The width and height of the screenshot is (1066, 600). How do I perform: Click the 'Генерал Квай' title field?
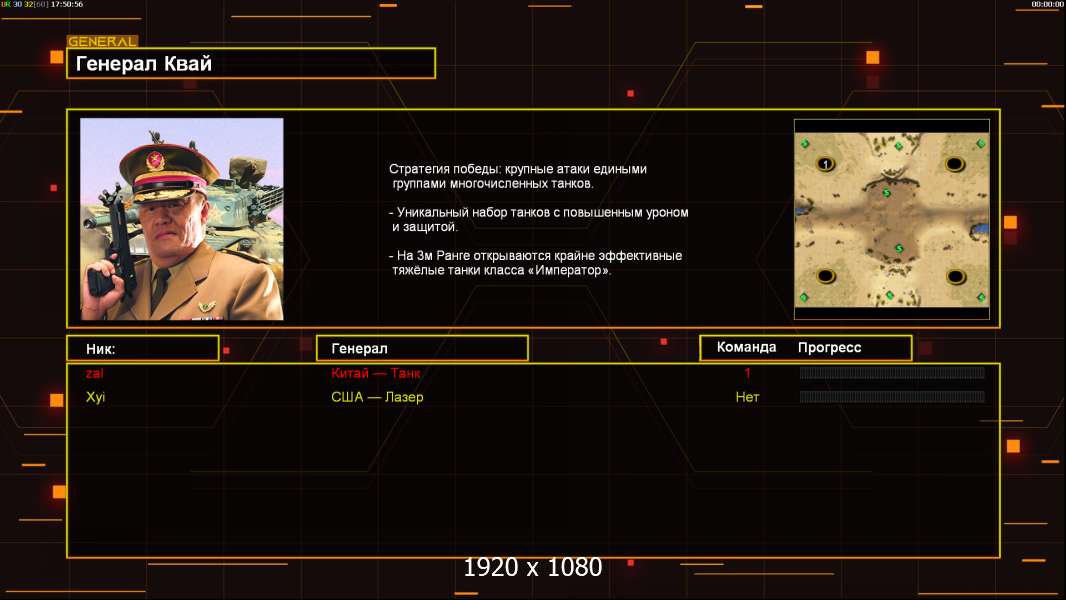tap(251, 63)
